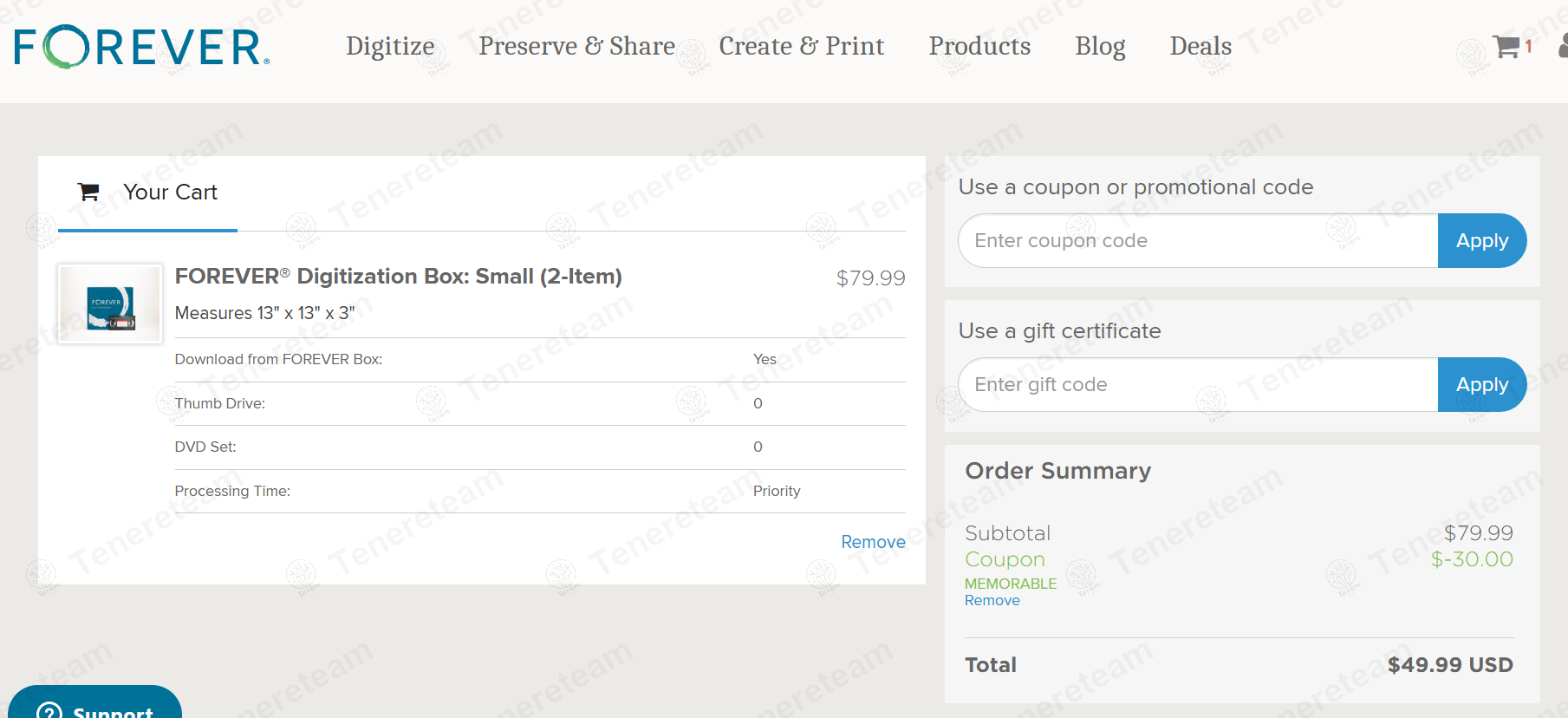The width and height of the screenshot is (1568, 718).
Task: Remove the Digitization Box from cart
Action: 873,542
